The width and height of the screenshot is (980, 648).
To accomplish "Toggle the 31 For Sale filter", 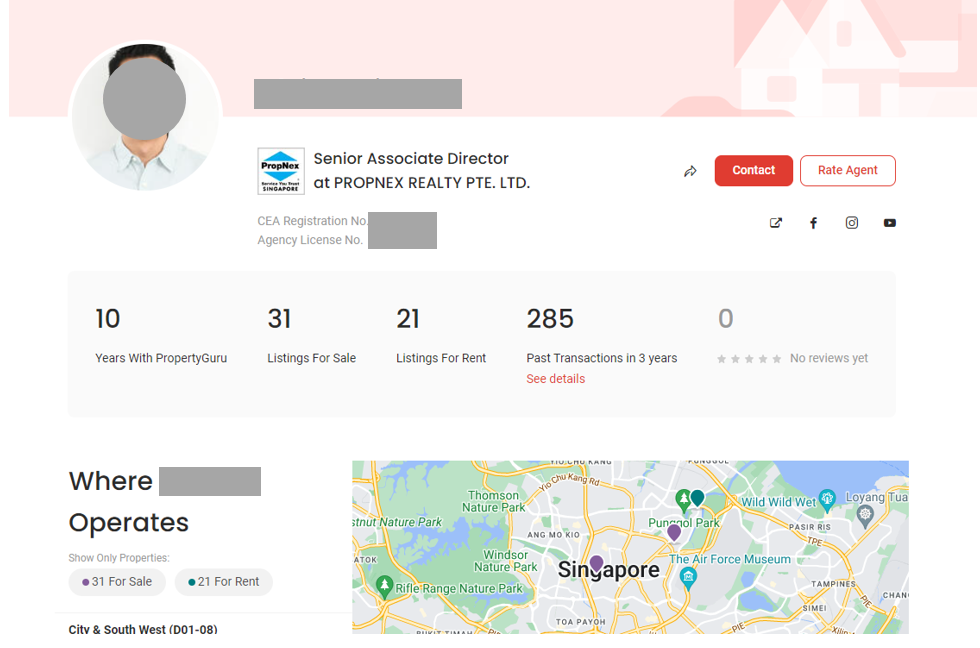I will tap(118, 582).
